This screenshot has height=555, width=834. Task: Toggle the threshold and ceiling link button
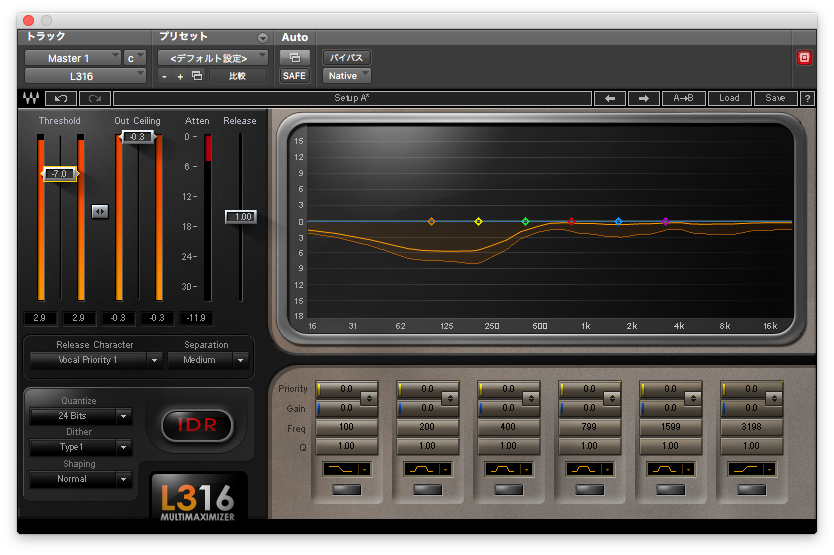[99, 212]
